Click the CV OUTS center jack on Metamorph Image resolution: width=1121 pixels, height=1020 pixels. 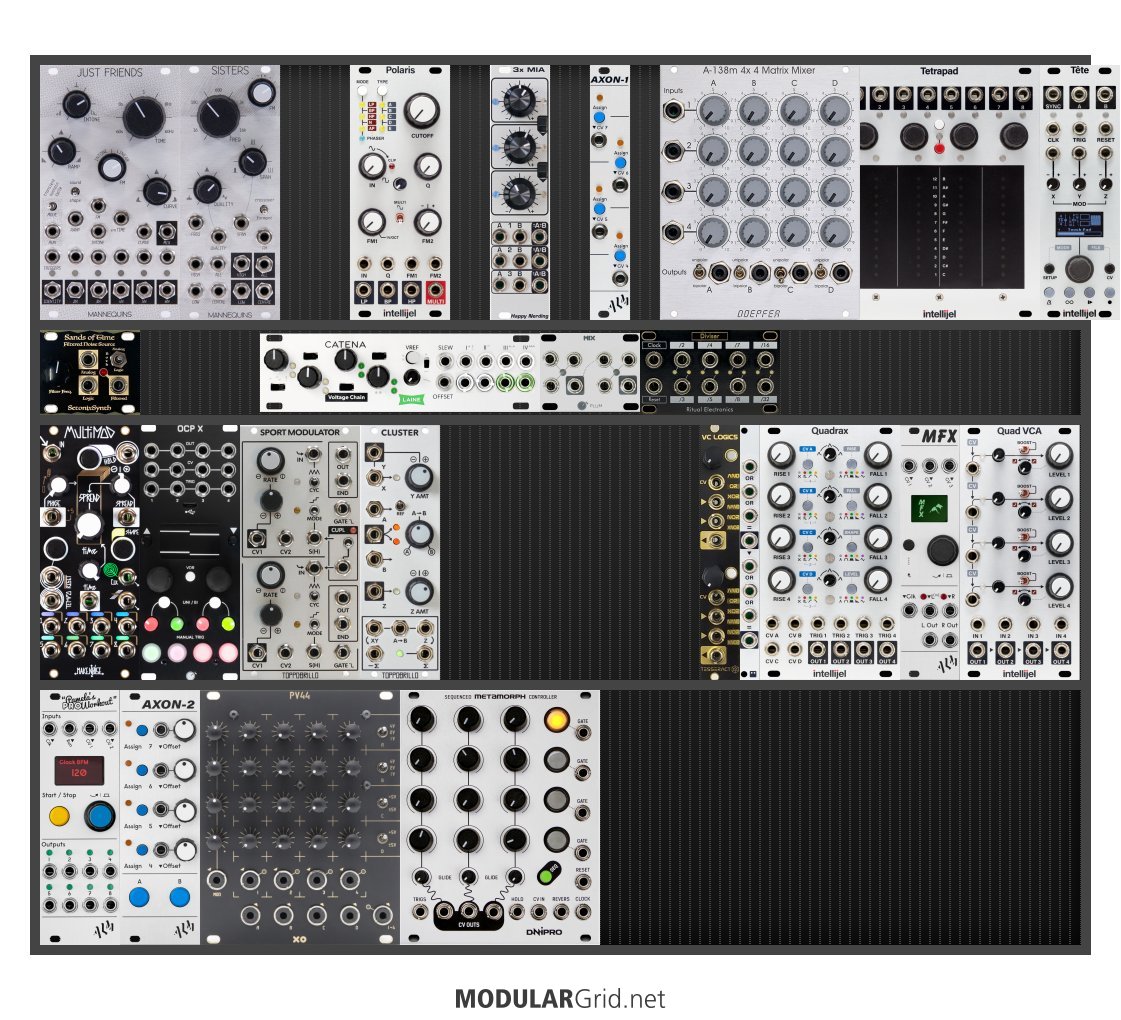point(468,911)
